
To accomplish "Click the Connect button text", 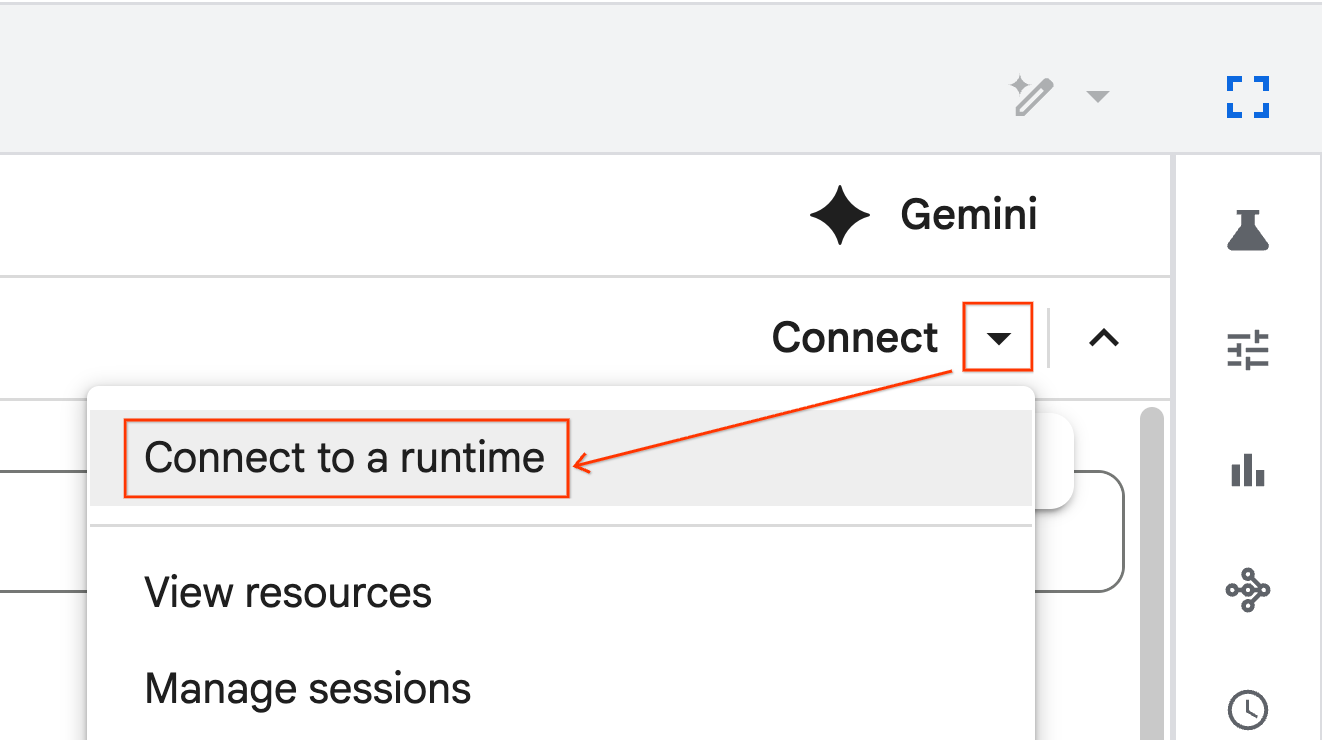I will click(855, 338).
